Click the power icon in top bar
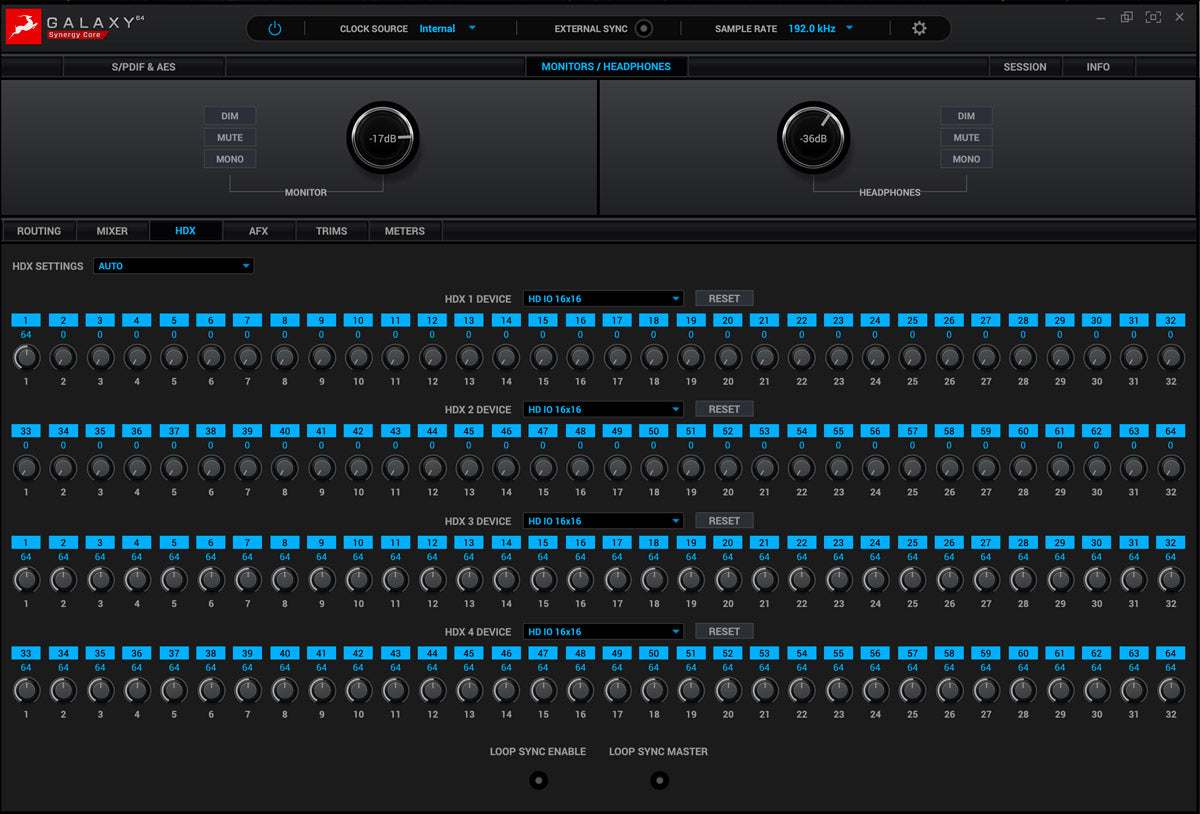 tap(275, 29)
